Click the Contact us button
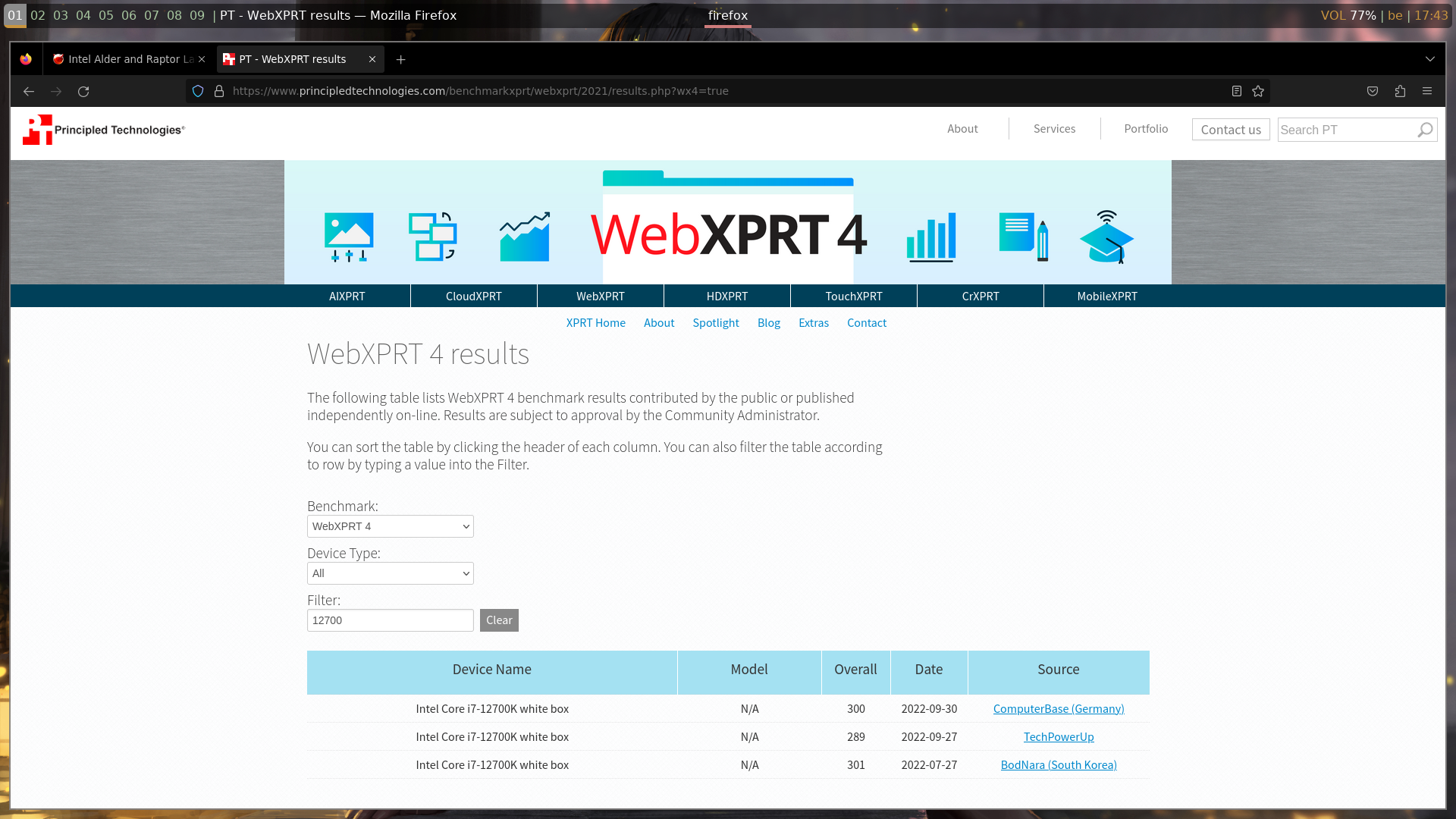This screenshot has height=819, width=1456. click(1231, 130)
